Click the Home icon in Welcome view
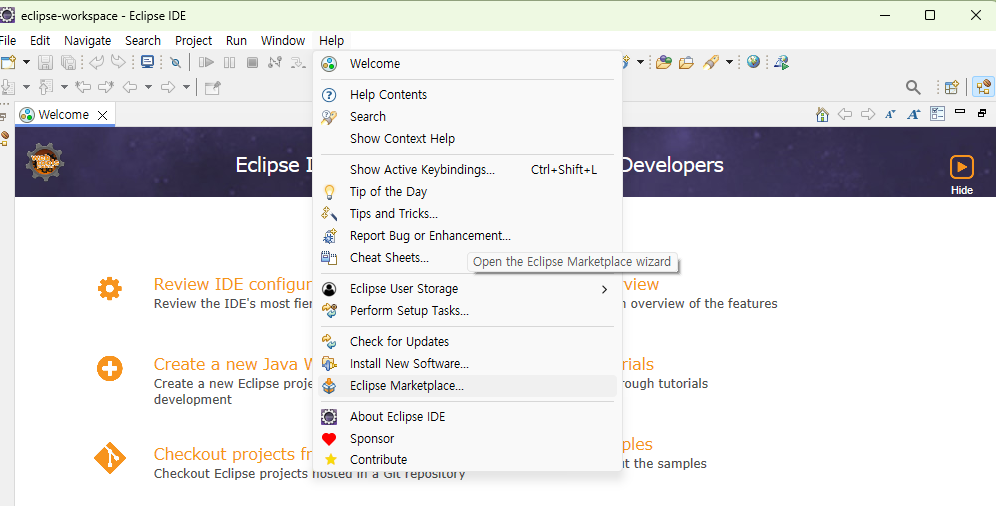Viewport: 996px width, 506px height. (x=822, y=114)
